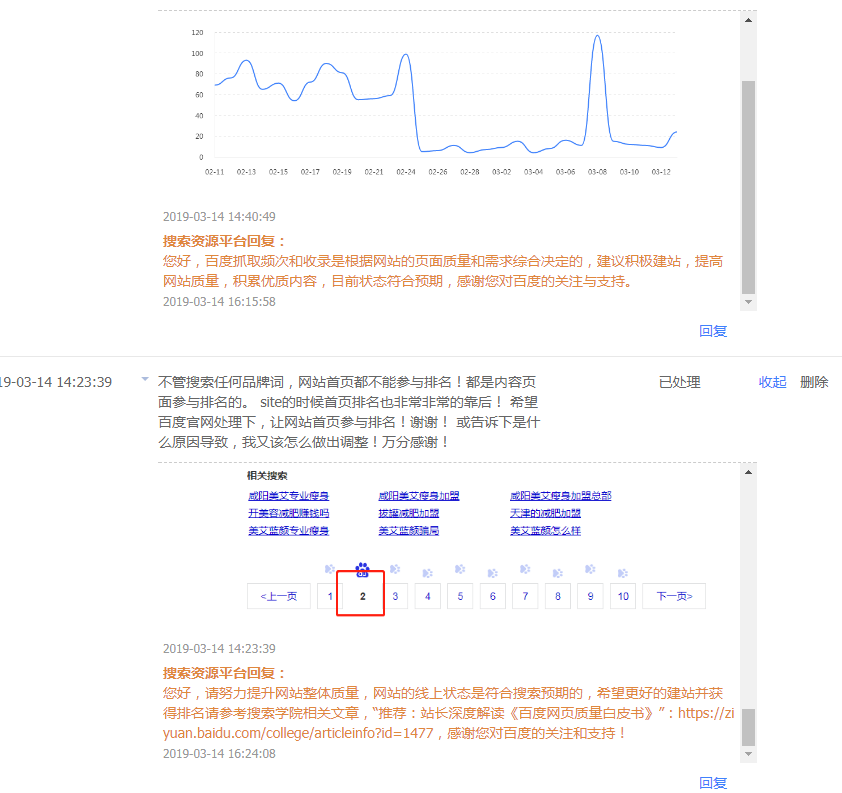The image size is (842, 793).
Task: Go back with the <上一页 button
Action: tap(278, 596)
